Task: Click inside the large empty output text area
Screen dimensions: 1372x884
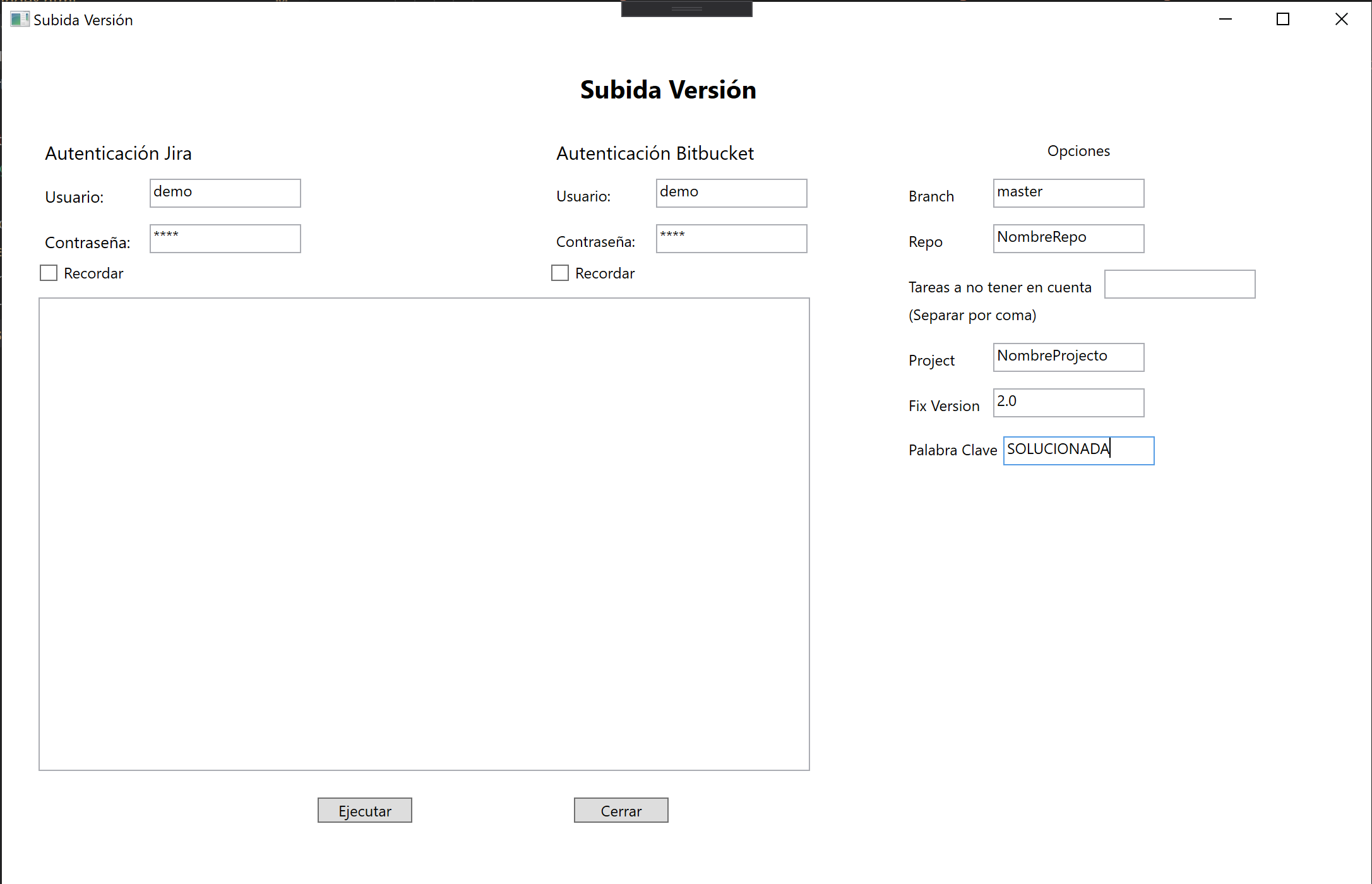Action: point(424,534)
